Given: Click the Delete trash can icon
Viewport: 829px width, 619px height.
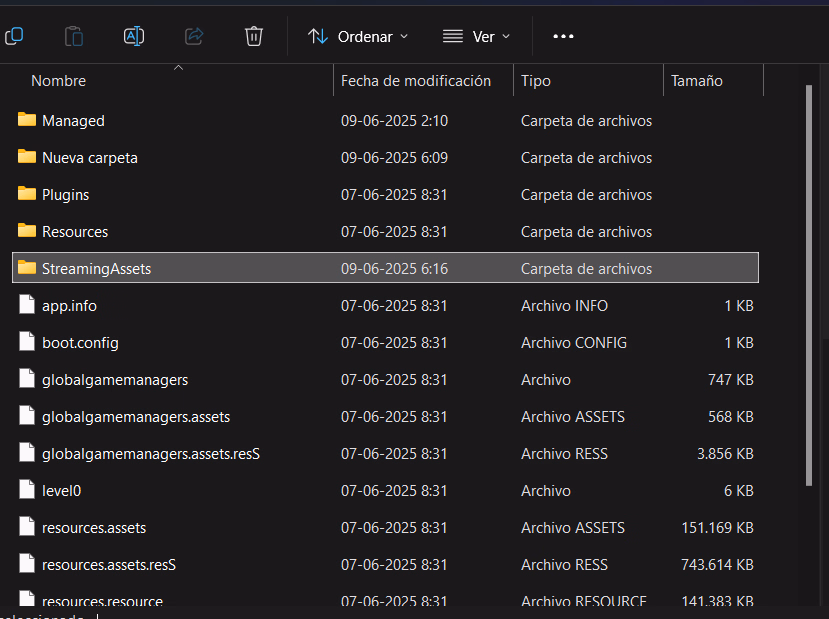Looking at the screenshot, I should [x=254, y=36].
